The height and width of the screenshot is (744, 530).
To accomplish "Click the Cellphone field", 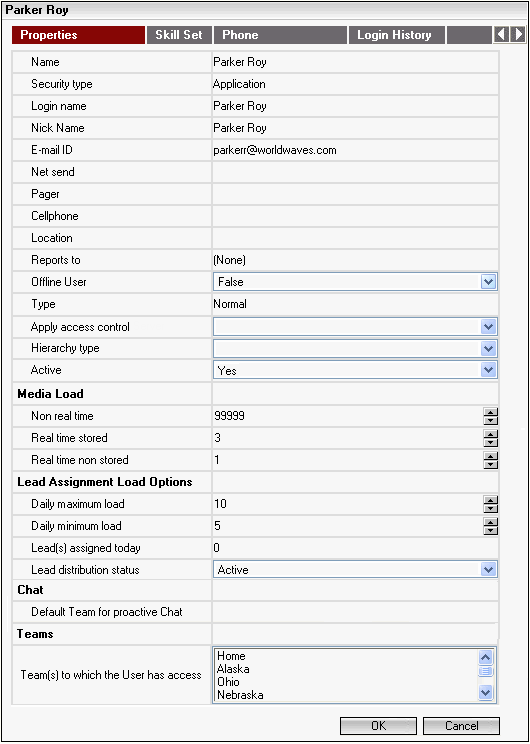I will (x=355, y=216).
